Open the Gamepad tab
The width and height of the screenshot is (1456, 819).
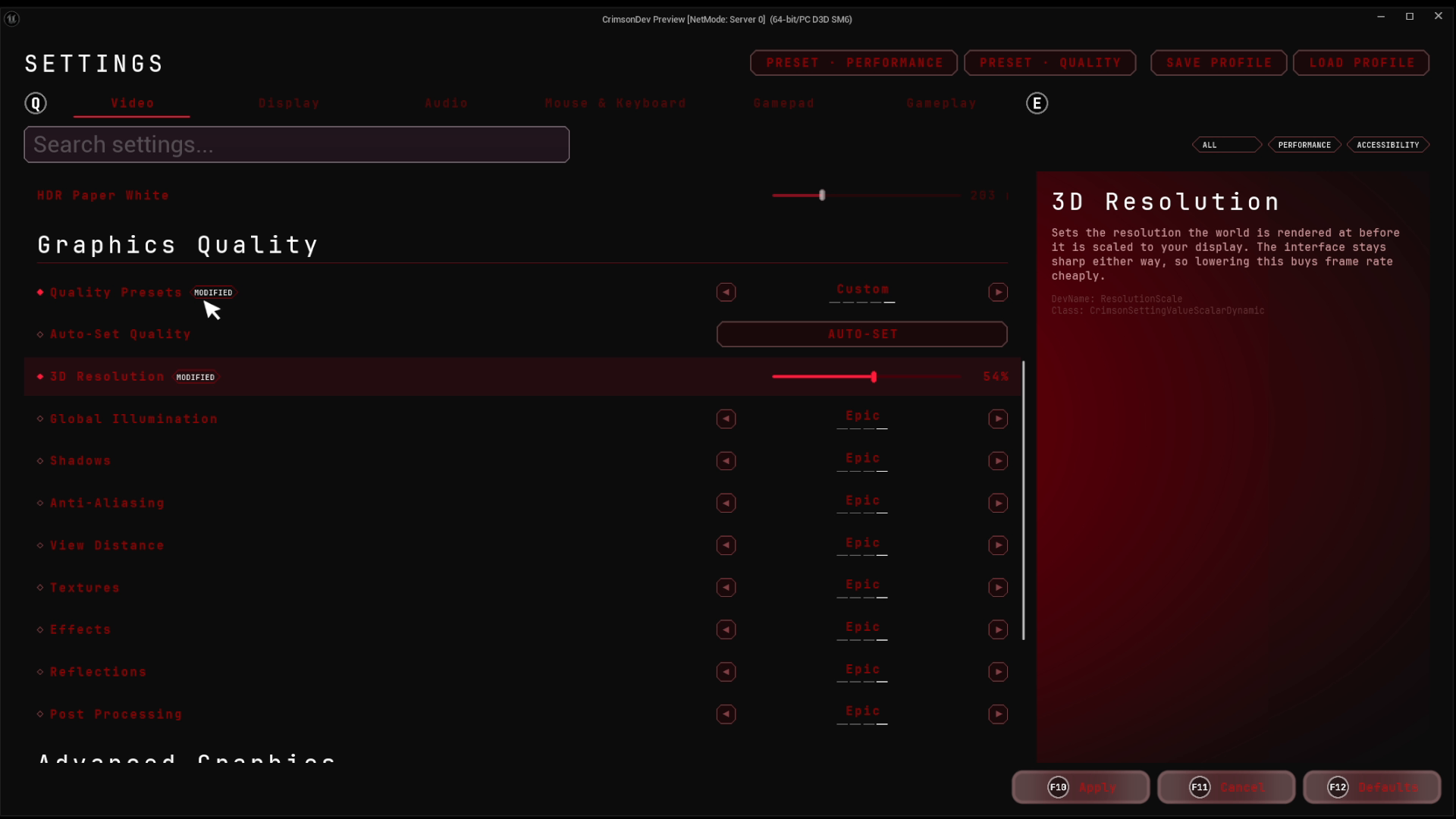(x=783, y=103)
